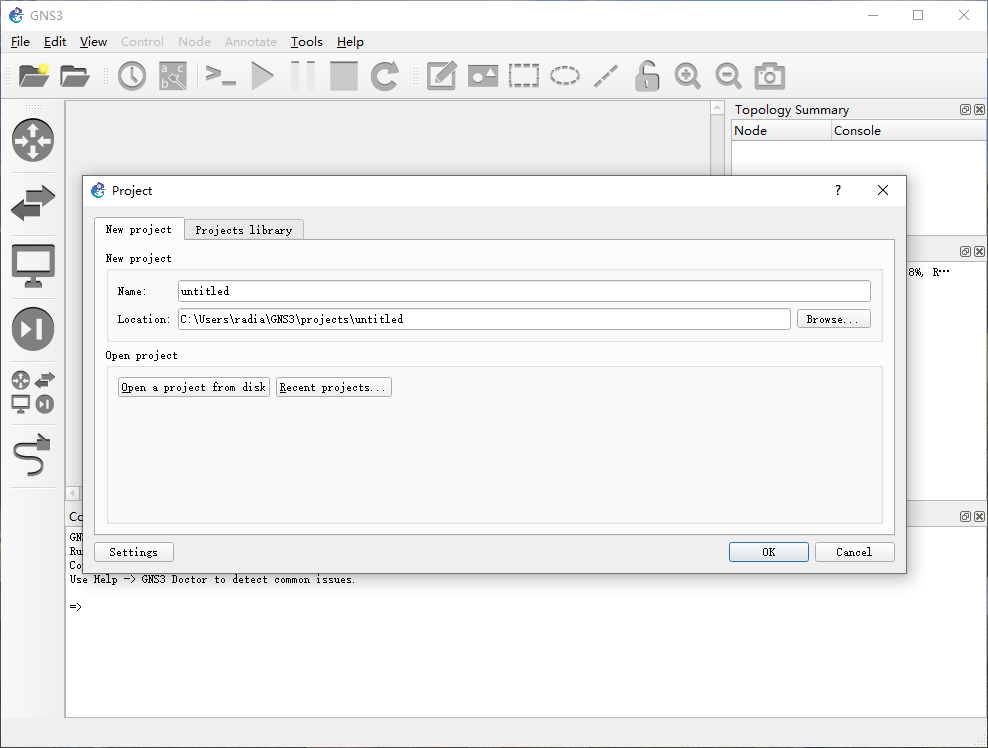The width and height of the screenshot is (988, 748).
Task: Float the Topology Summary panel
Action: [x=965, y=110]
